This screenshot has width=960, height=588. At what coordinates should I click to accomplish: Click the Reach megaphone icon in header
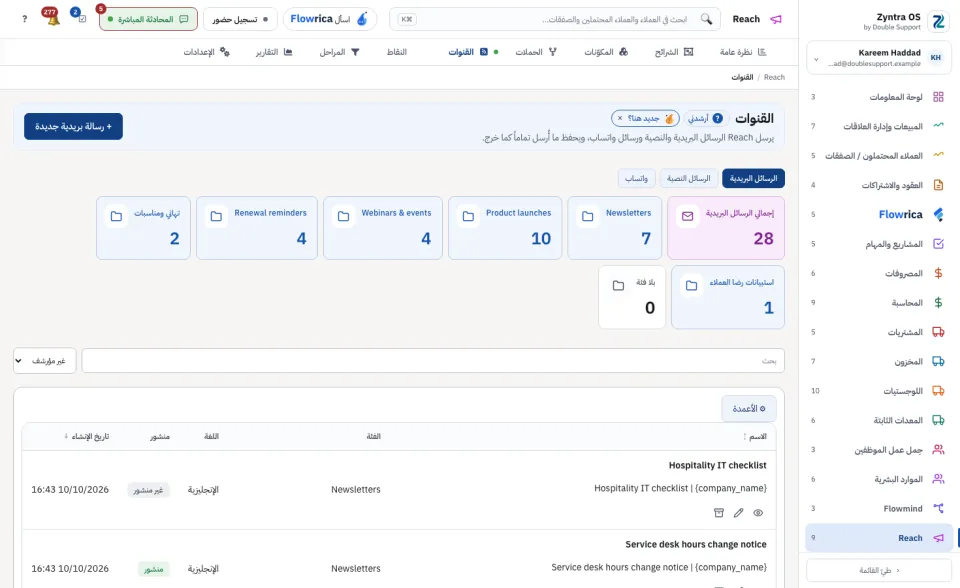[776, 19]
